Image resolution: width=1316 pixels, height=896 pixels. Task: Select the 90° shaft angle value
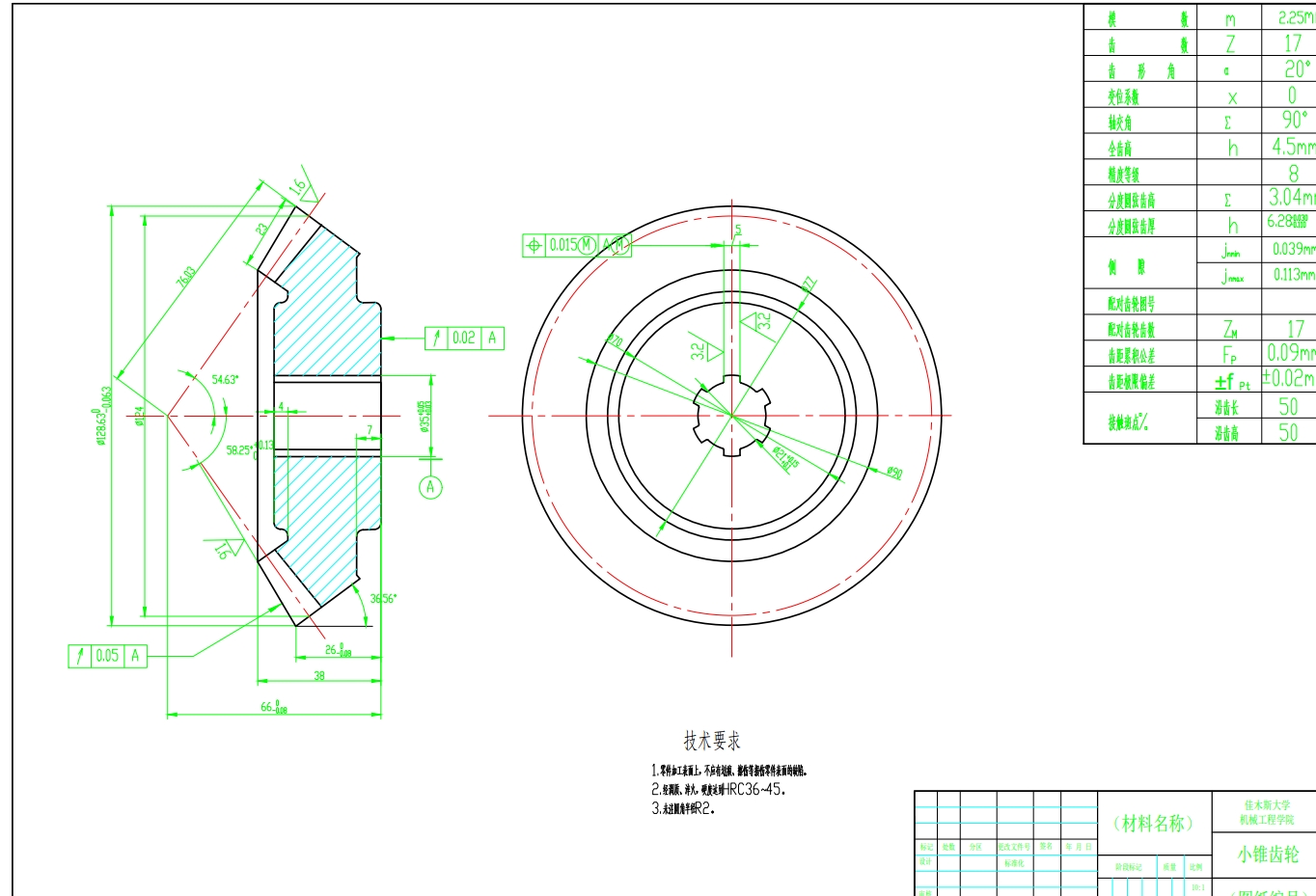1294,120
